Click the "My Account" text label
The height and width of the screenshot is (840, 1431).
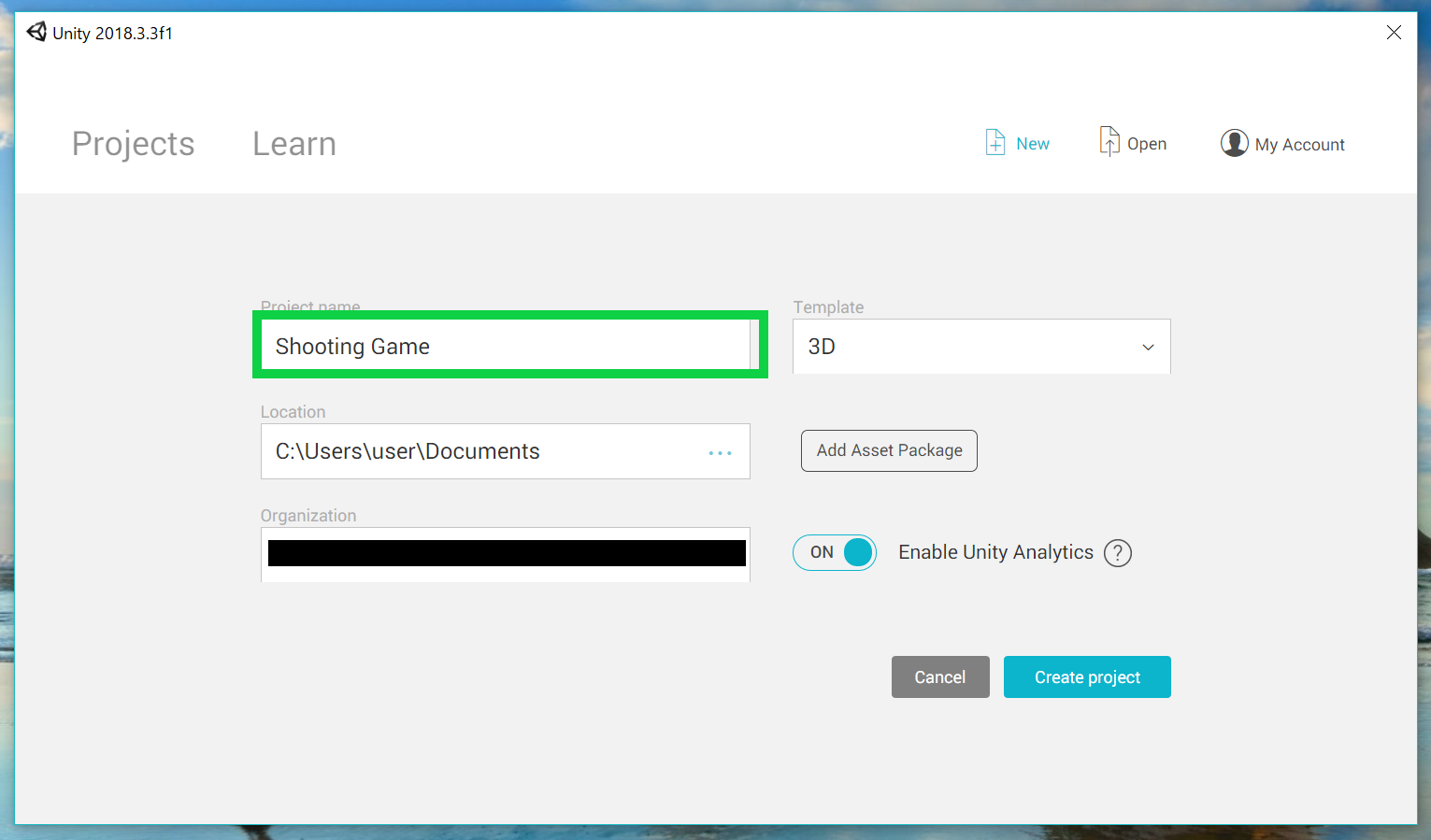pos(1299,145)
